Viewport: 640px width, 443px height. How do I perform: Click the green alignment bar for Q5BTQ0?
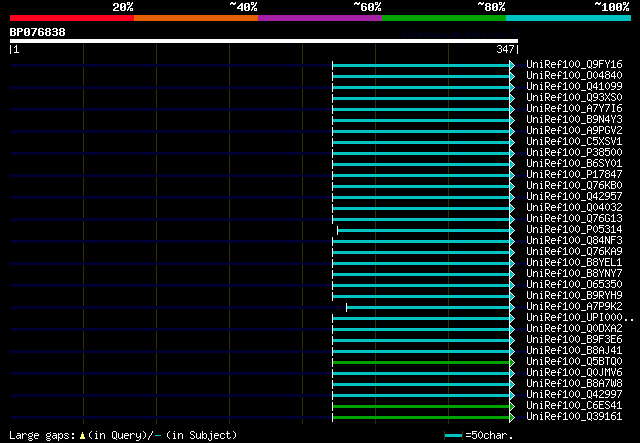click(421, 363)
